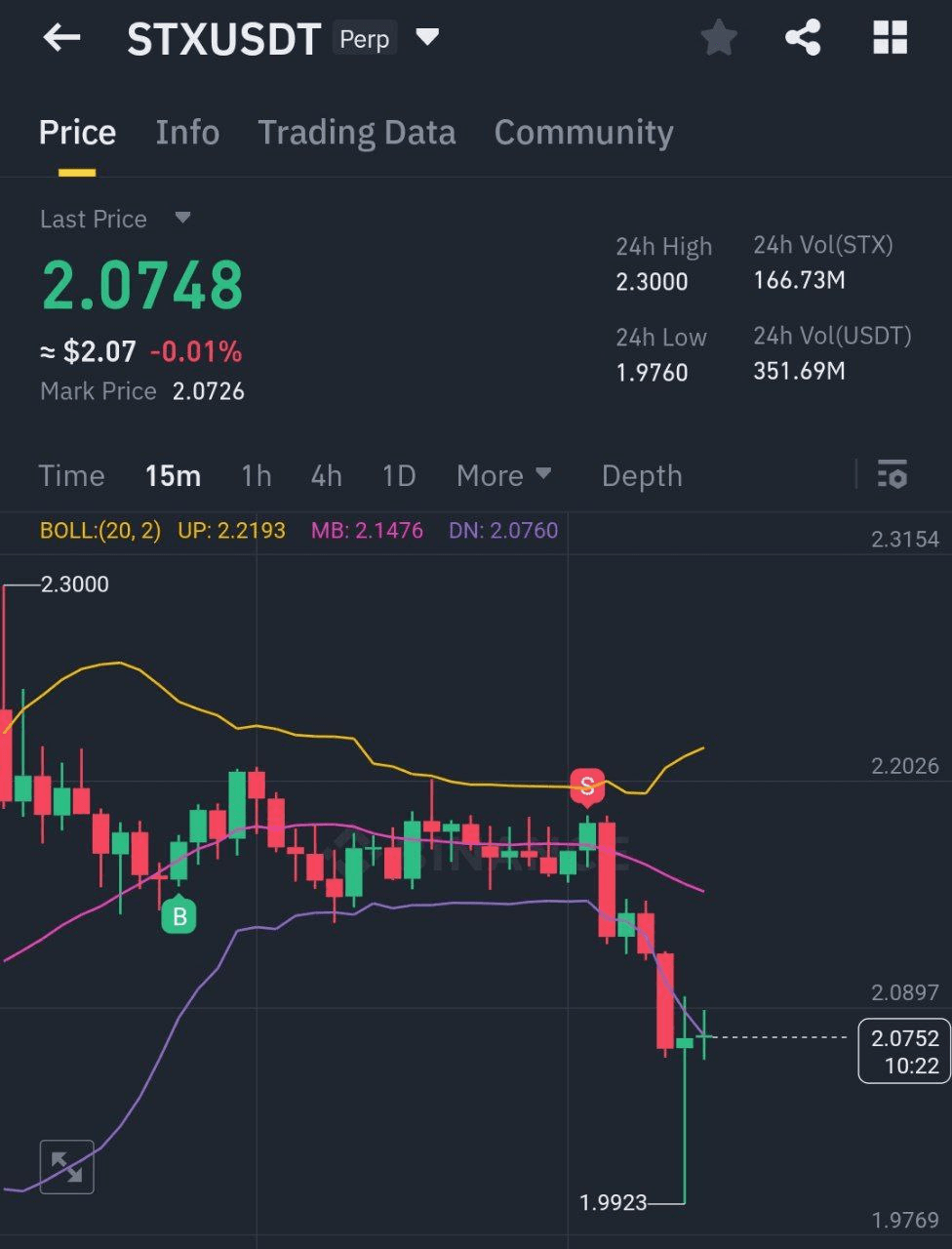The image size is (952, 1249).
Task: Tap the red S sell marker
Action: (x=586, y=785)
